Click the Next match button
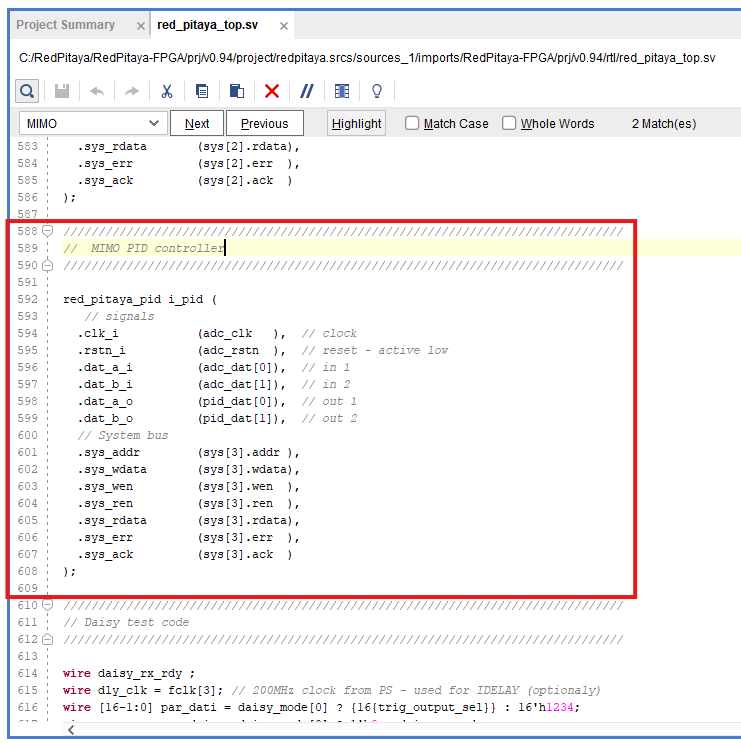741x743 pixels. (197, 123)
